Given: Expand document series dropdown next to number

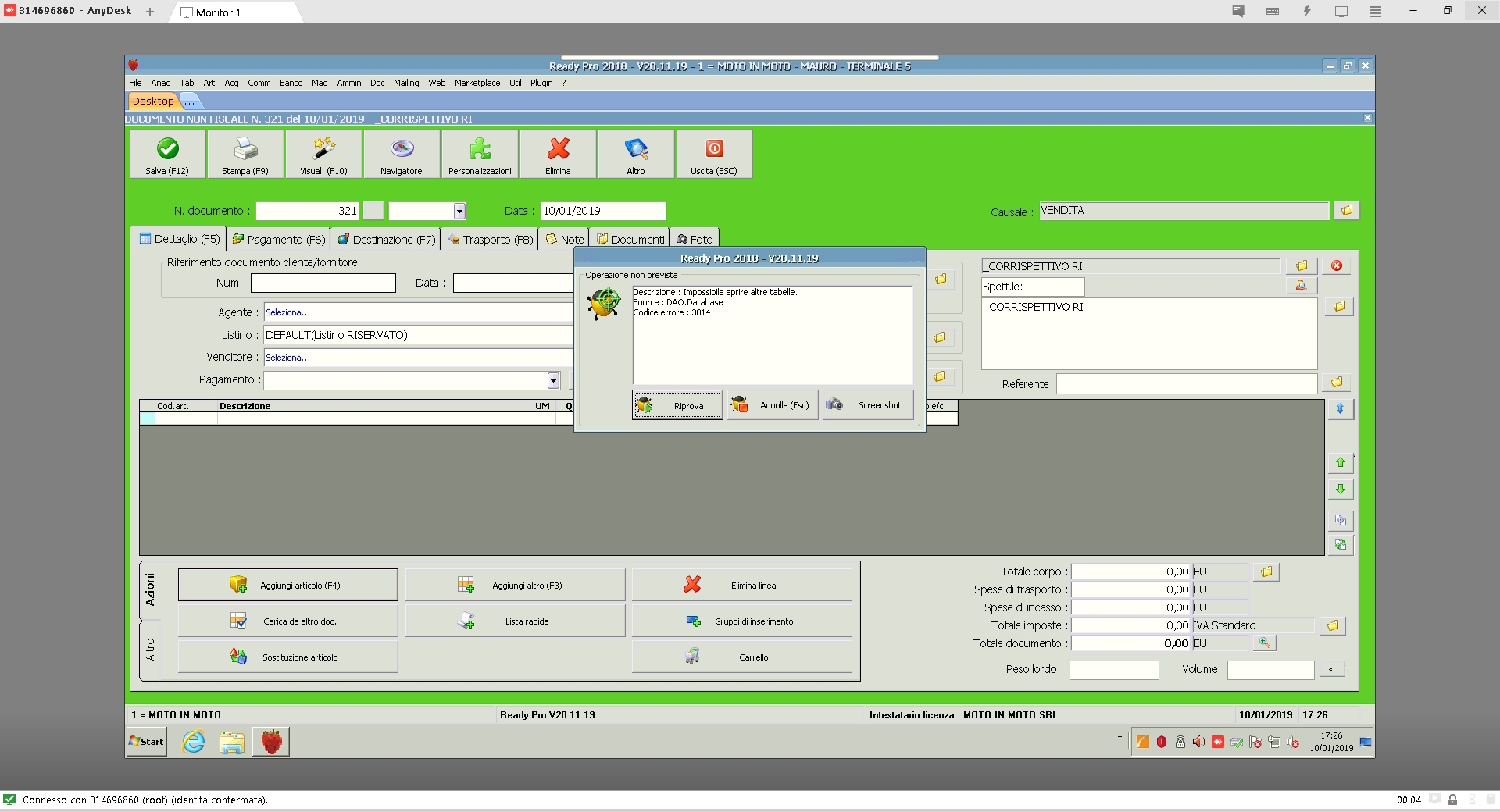Looking at the screenshot, I should 459,211.
